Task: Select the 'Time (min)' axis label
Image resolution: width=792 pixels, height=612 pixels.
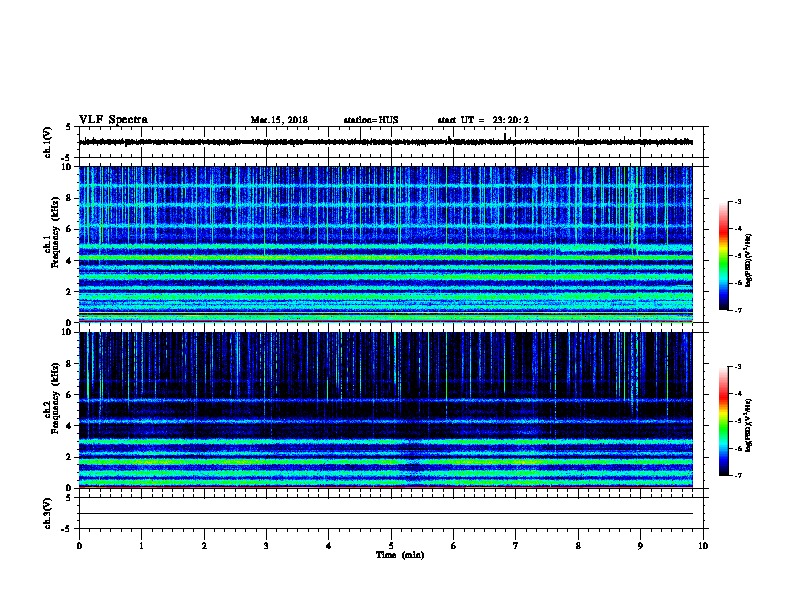Action: pos(400,555)
